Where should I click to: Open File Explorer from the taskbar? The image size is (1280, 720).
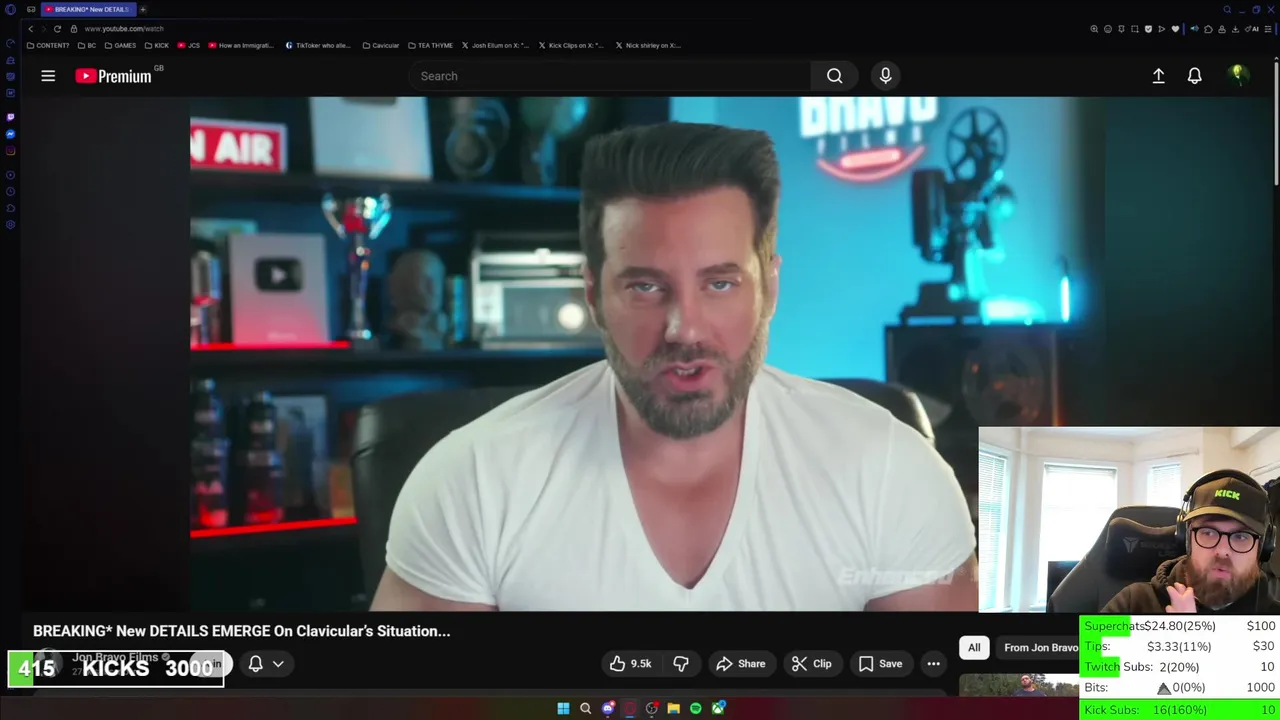(673, 709)
